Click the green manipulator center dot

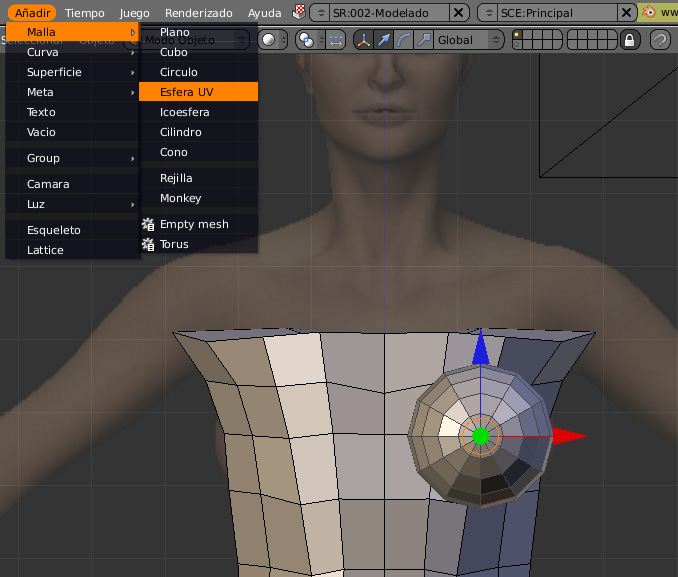pos(480,436)
